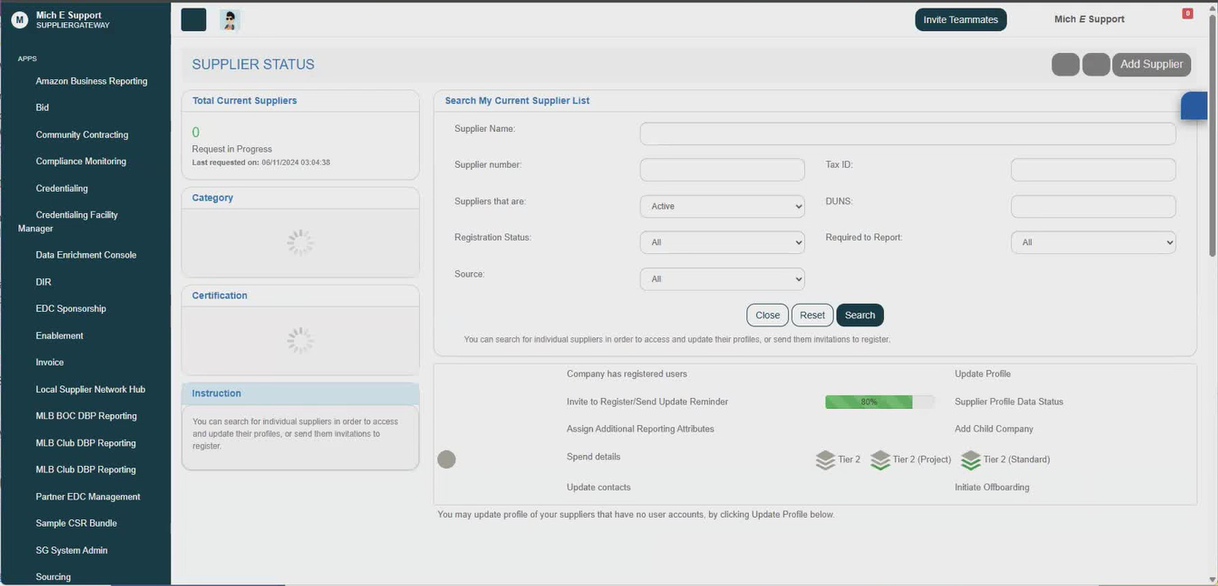
Task: Open the user avatar icon in top toolbar
Action: click(x=229, y=19)
